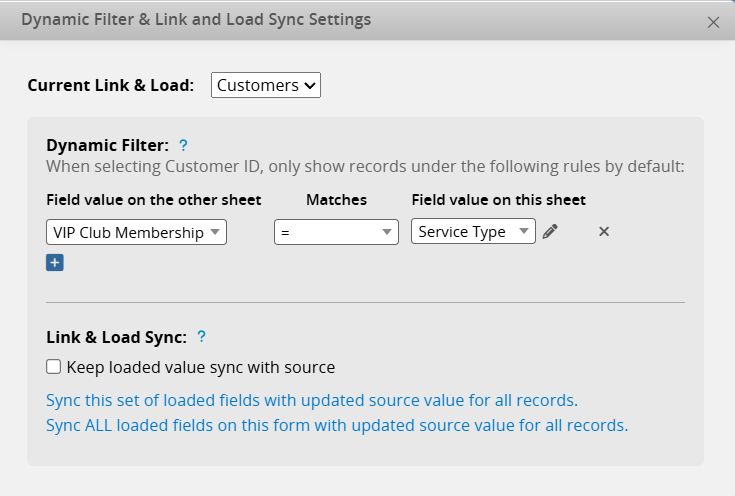Image resolution: width=735 pixels, height=496 pixels.
Task: Click the dialog title bar text
Action: point(196,19)
